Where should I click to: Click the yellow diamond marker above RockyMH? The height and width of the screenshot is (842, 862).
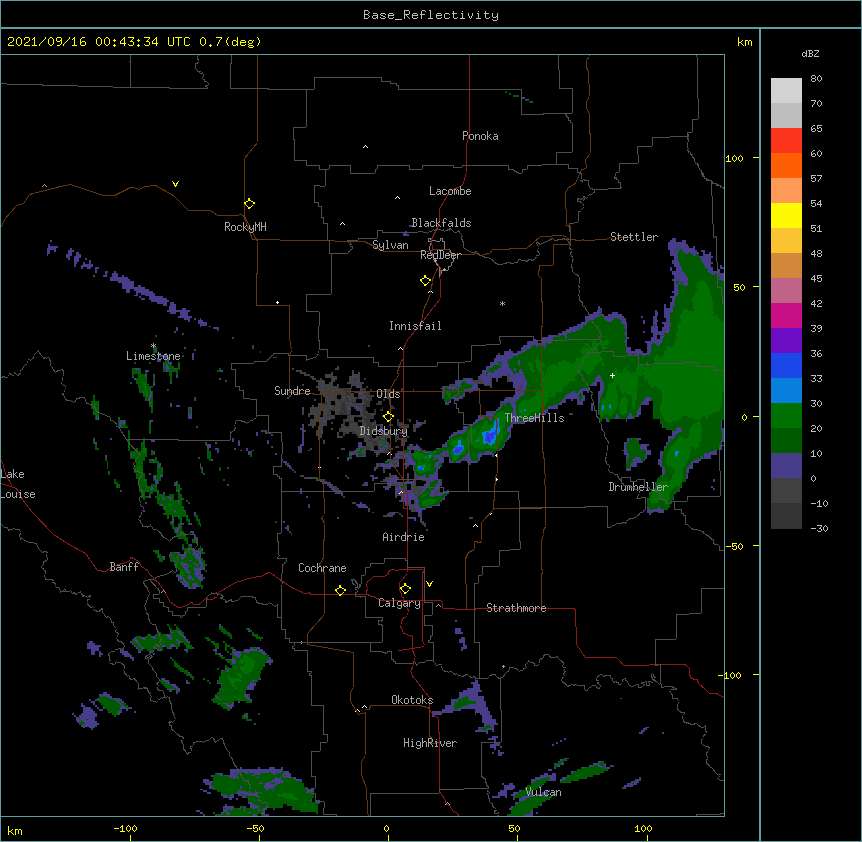click(249, 204)
